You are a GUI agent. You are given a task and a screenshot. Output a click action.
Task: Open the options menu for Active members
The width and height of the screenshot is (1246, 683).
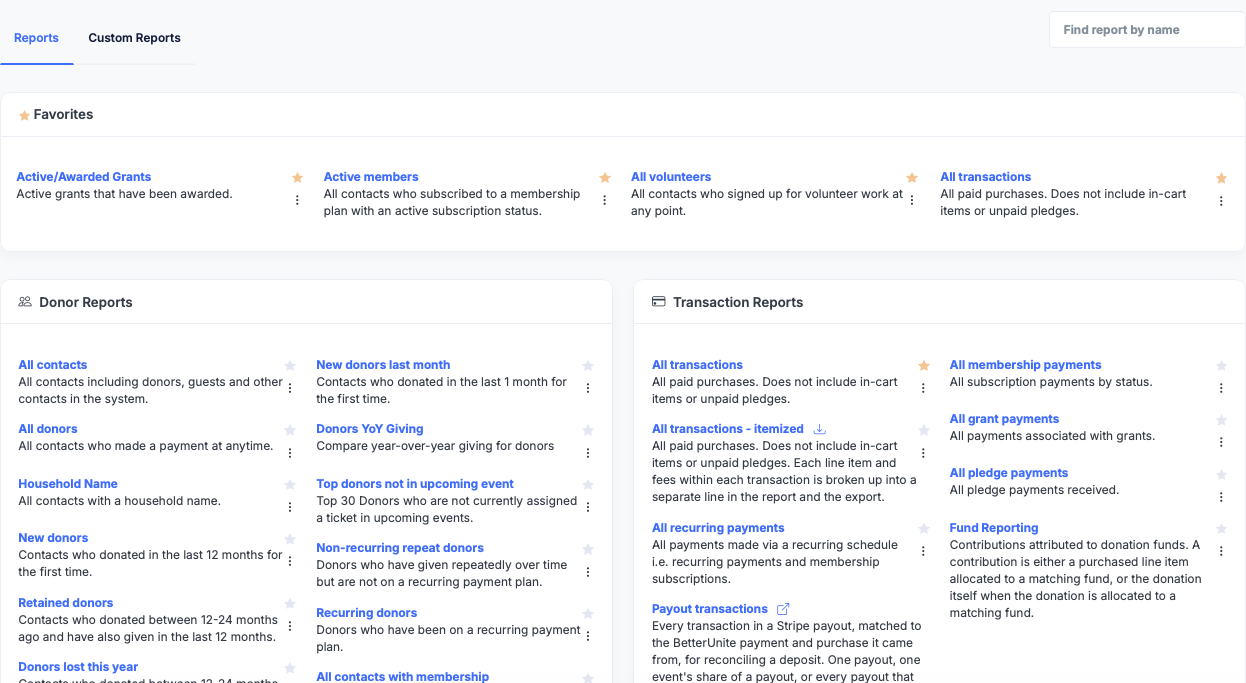tap(605, 200)
